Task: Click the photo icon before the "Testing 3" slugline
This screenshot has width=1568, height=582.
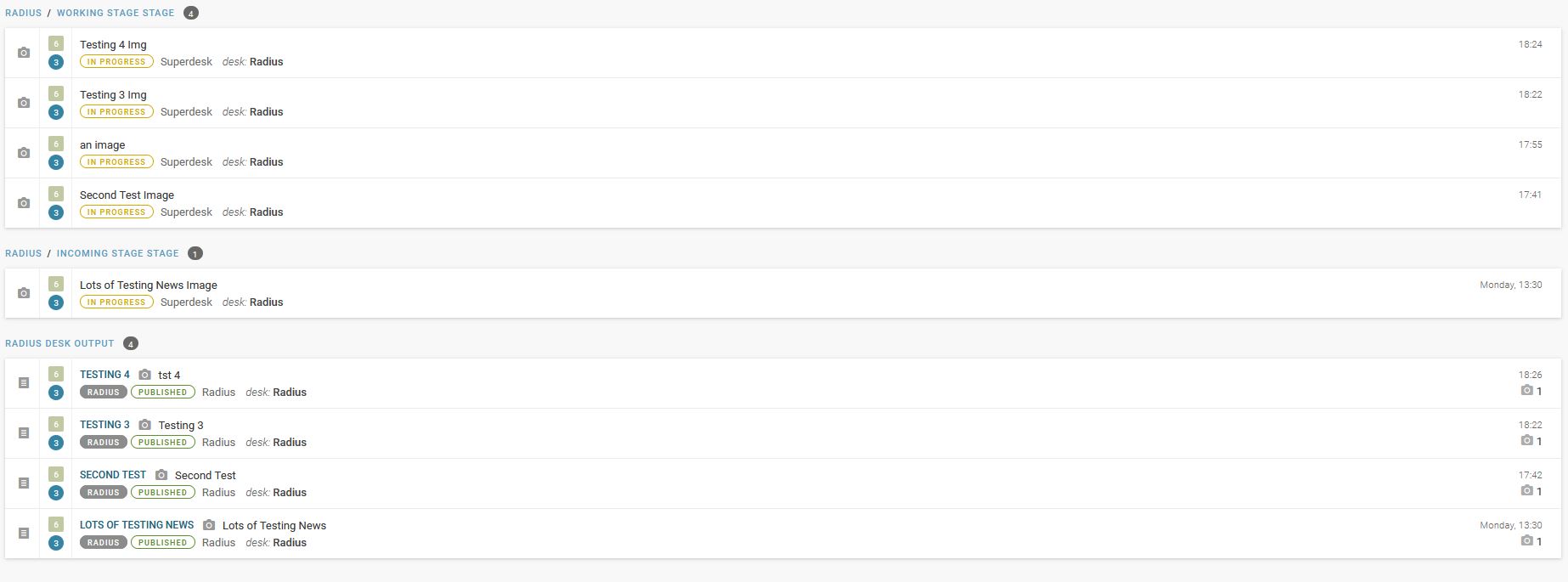Action: (x=144, y=424)
